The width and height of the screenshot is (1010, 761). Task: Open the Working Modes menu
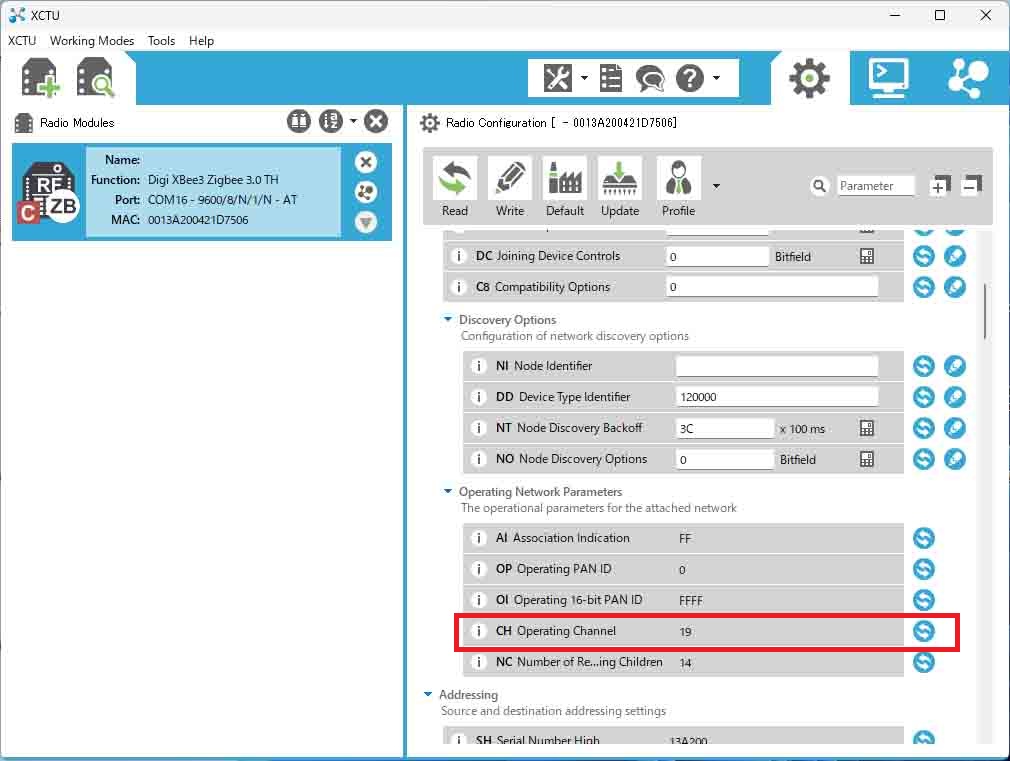pos(92,41)
